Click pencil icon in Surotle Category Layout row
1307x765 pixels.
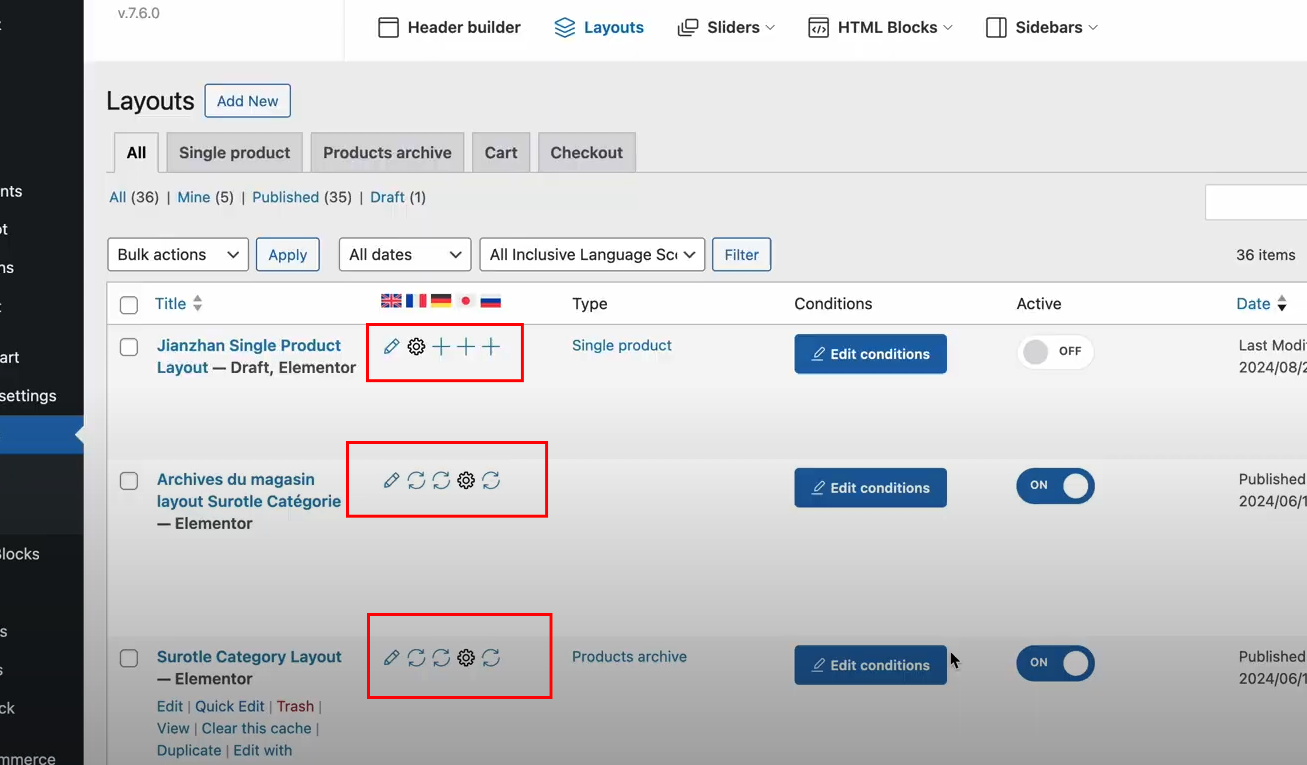pos(391,658)
